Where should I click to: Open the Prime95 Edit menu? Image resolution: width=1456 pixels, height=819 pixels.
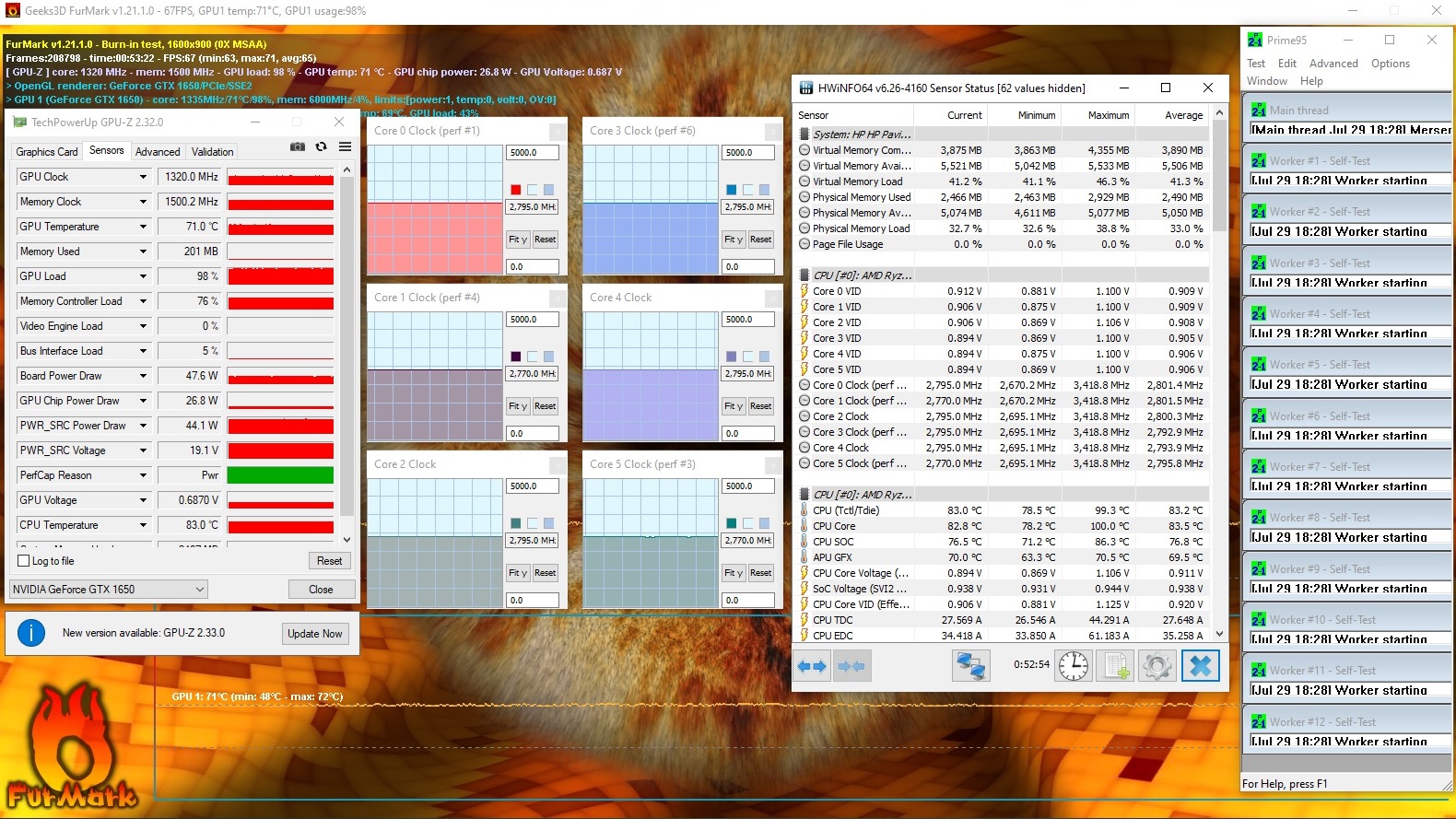pyautogui.click(x=1287, y=64)
